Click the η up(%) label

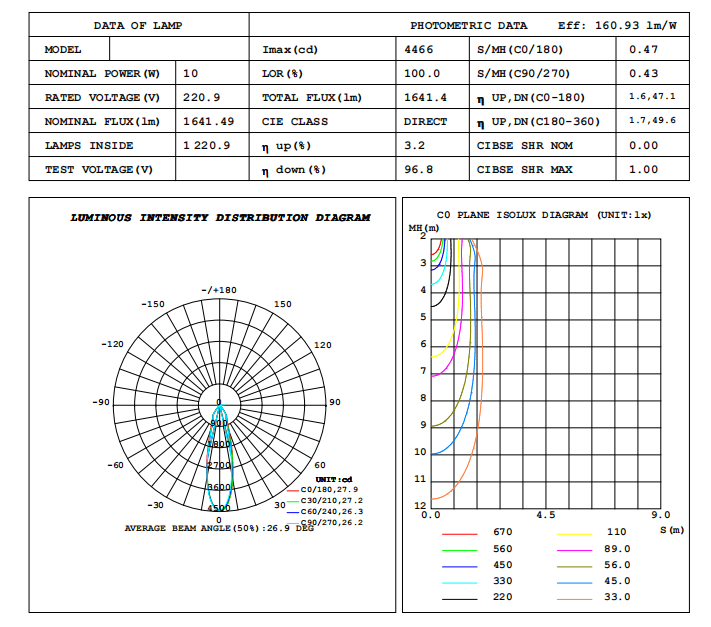[x=286, y=146]
